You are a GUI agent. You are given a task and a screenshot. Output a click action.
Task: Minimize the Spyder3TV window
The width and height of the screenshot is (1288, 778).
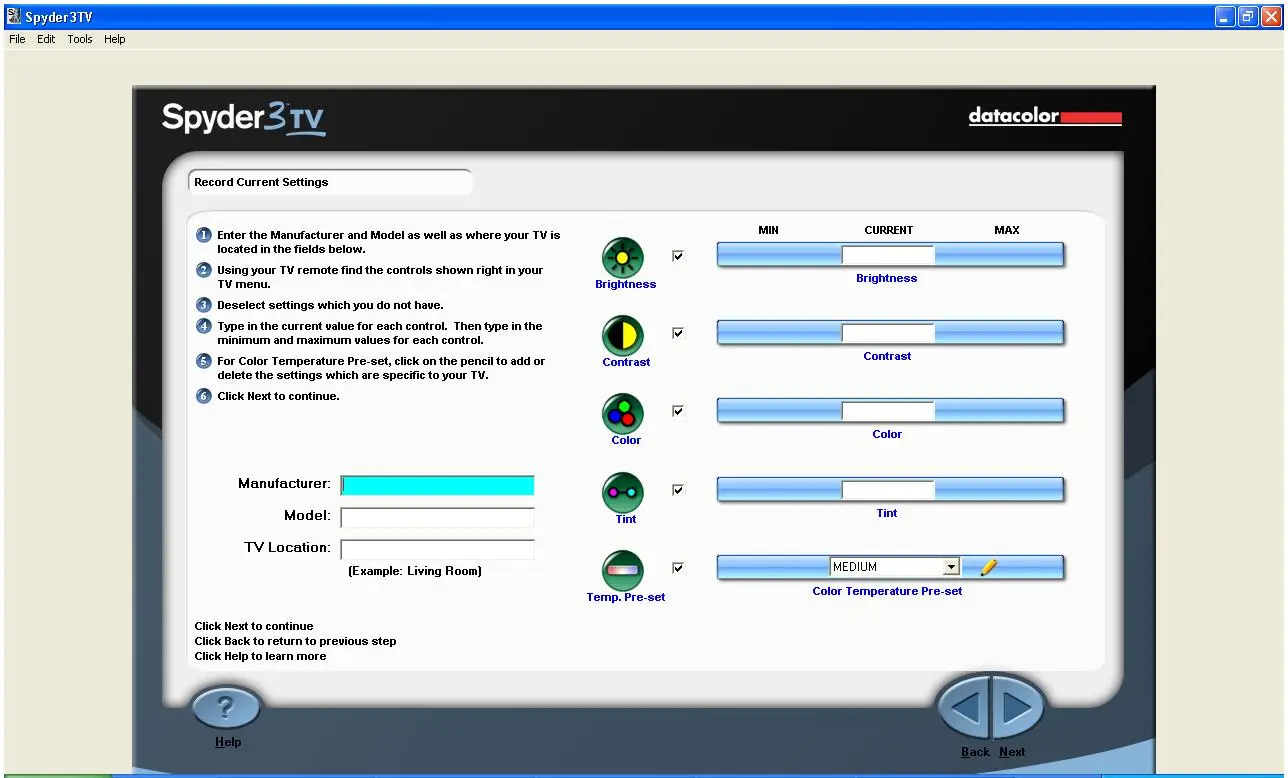pyautogui.click(x=1225, y=16)
